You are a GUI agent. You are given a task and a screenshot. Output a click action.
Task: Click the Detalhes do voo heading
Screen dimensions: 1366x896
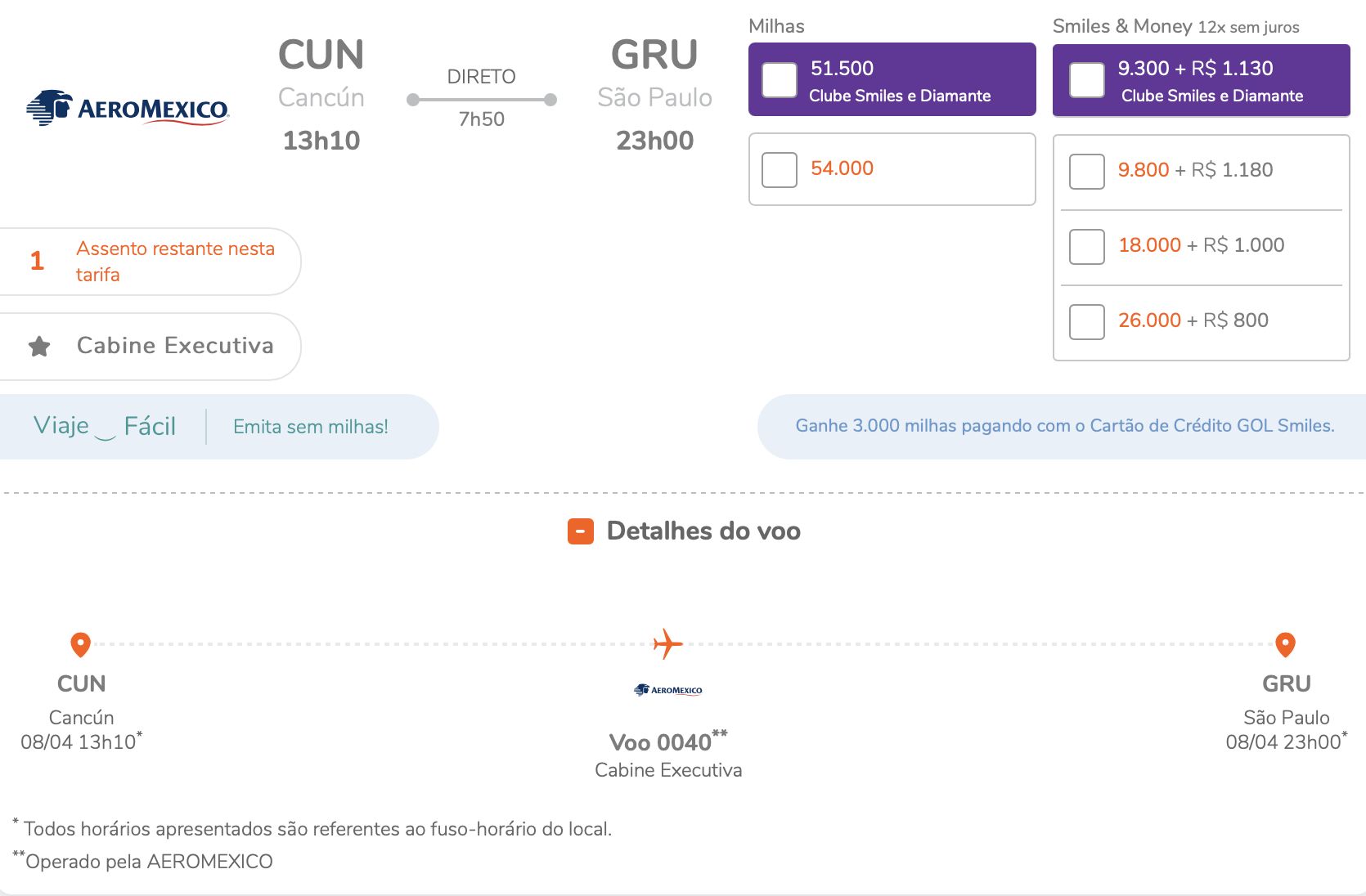pyautogui.click(x=703, y=531)
